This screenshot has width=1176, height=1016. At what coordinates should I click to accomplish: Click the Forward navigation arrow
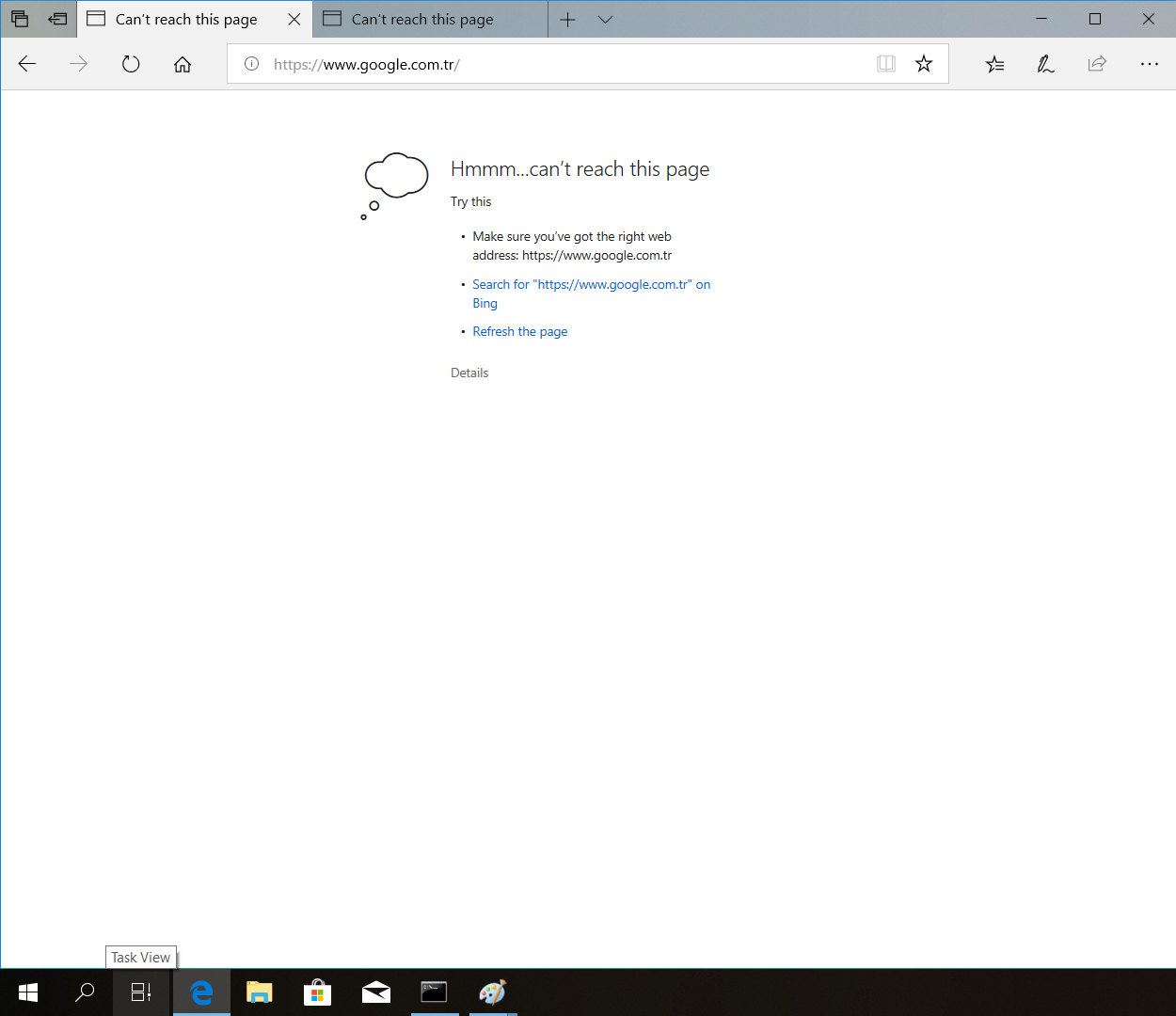[x=79, y=64]
